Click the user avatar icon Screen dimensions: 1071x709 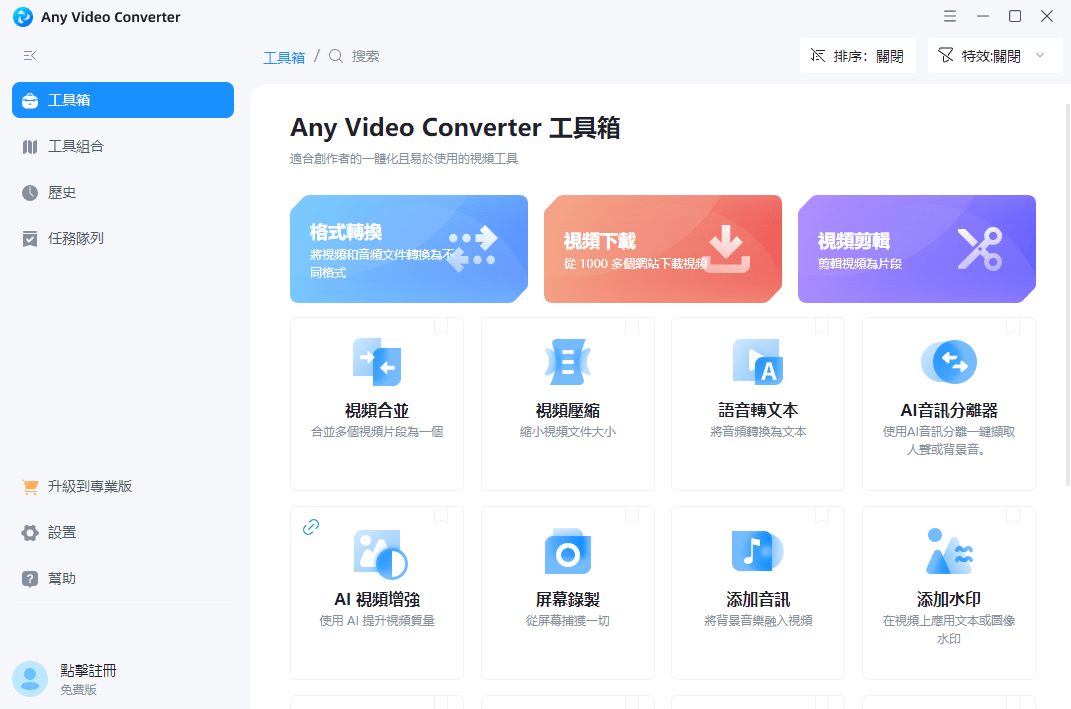(30, 679)
